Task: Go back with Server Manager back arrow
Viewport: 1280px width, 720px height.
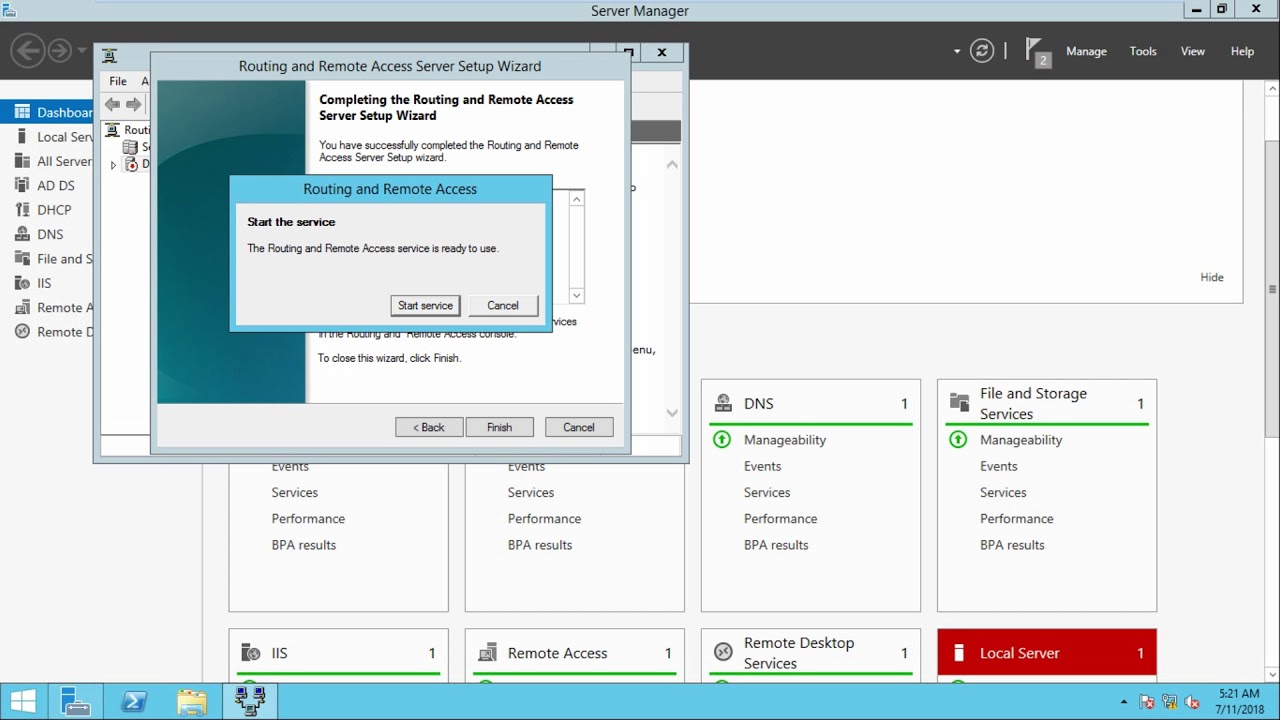Action: pos(28,50)
